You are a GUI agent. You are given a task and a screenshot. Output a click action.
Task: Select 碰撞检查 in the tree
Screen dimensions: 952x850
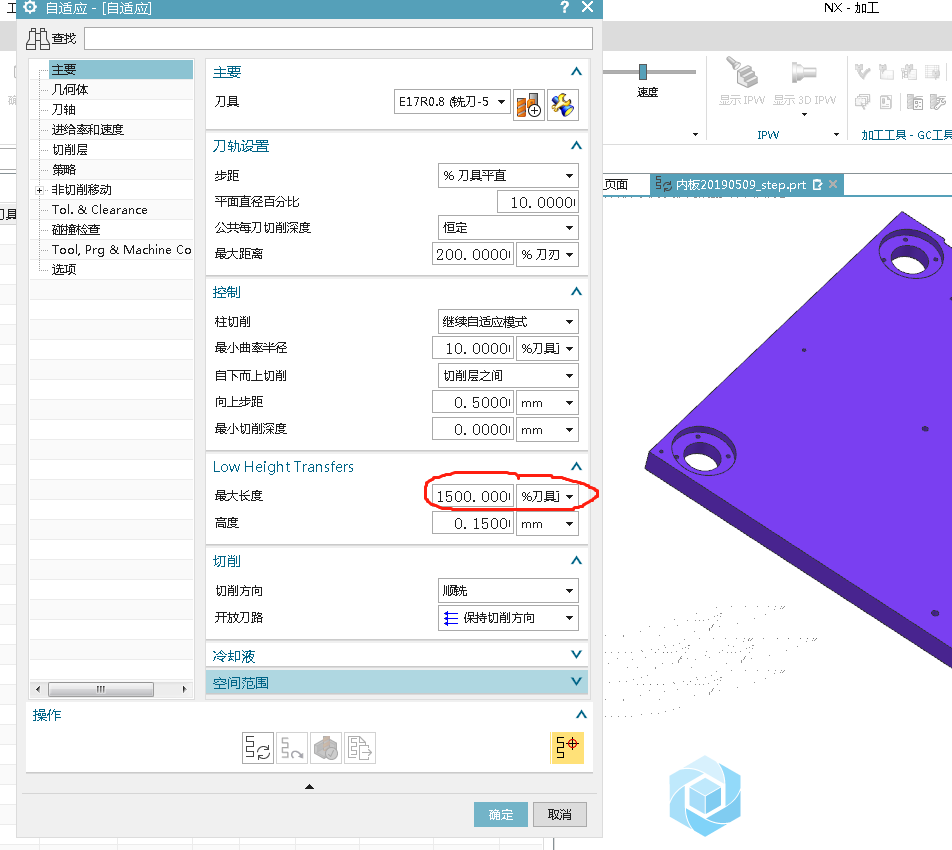tap(76, 230)
